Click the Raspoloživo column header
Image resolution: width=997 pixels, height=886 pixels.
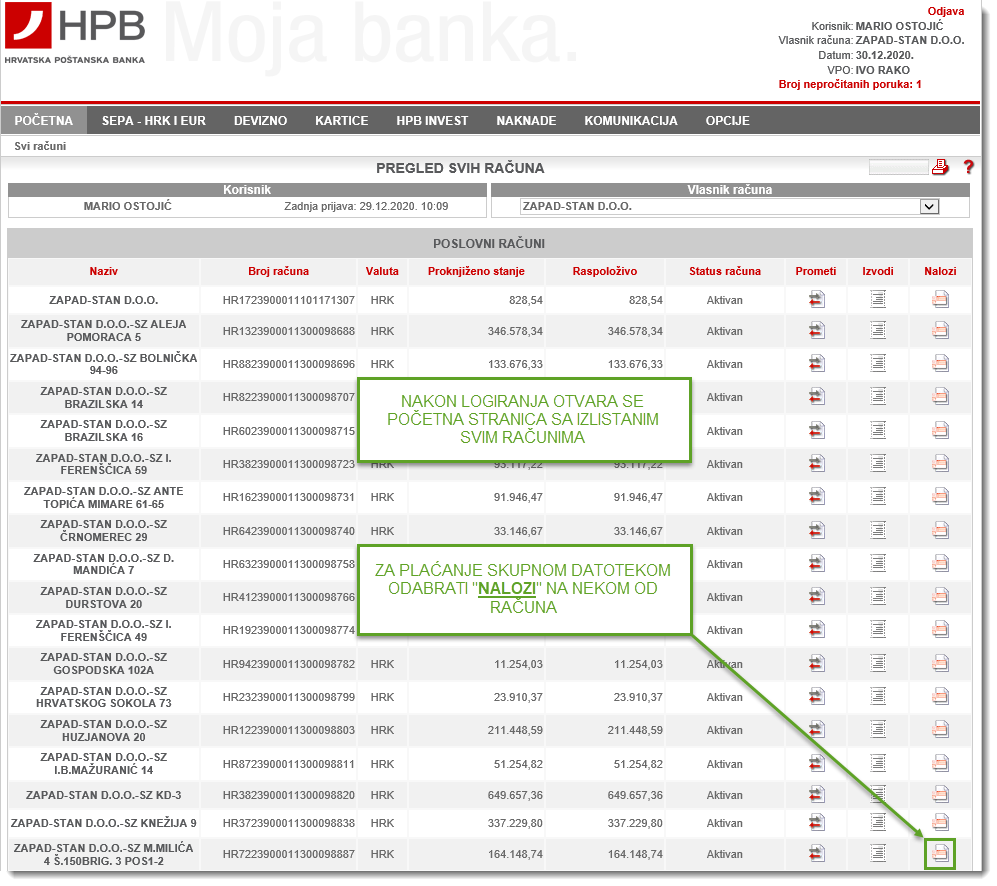tap(605, 271)
